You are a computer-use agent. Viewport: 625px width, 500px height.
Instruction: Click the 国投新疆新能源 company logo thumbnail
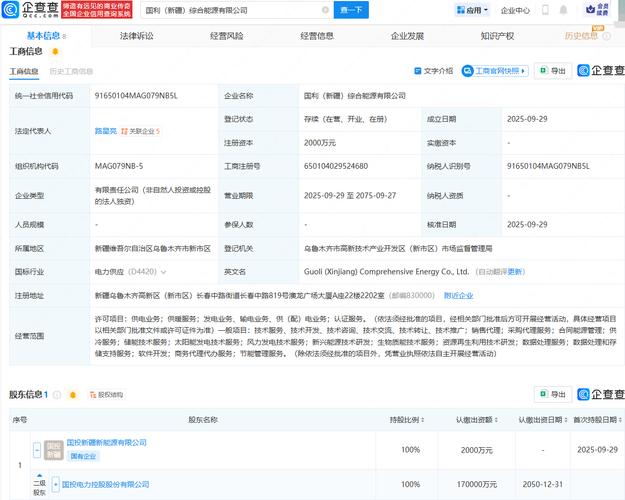[53, 450]
